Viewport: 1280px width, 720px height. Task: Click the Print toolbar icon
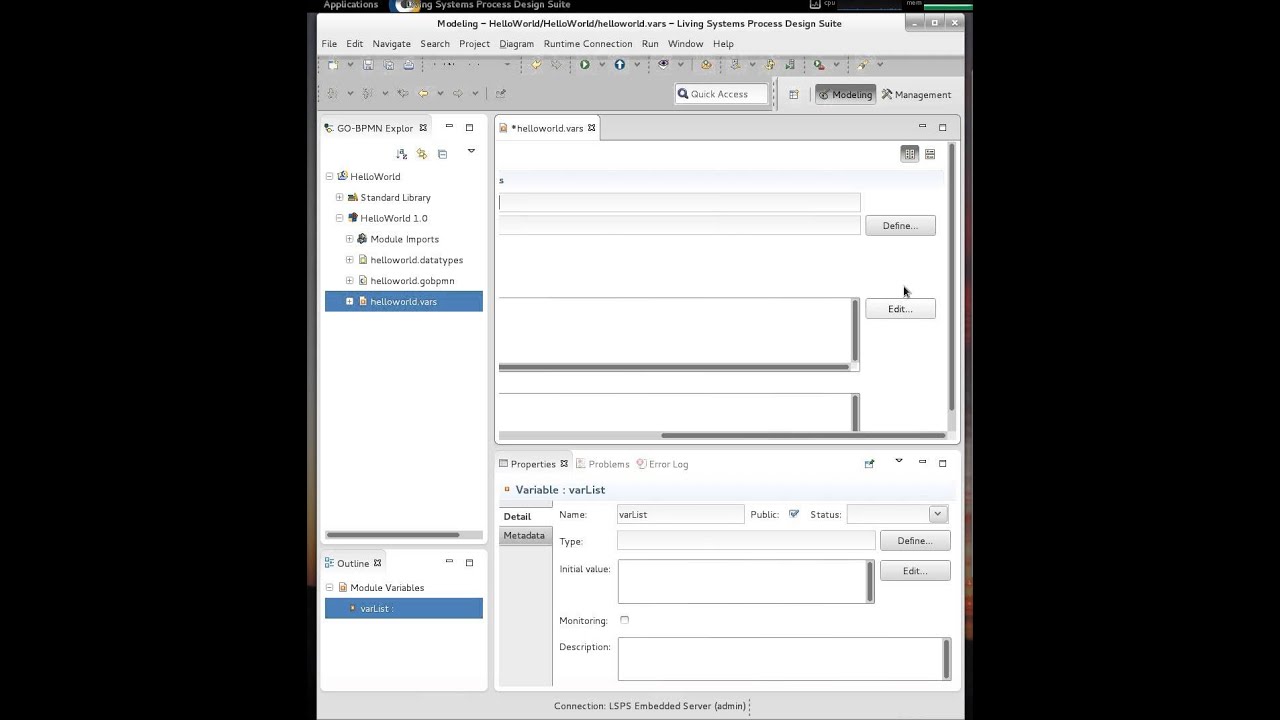[408, 65]
